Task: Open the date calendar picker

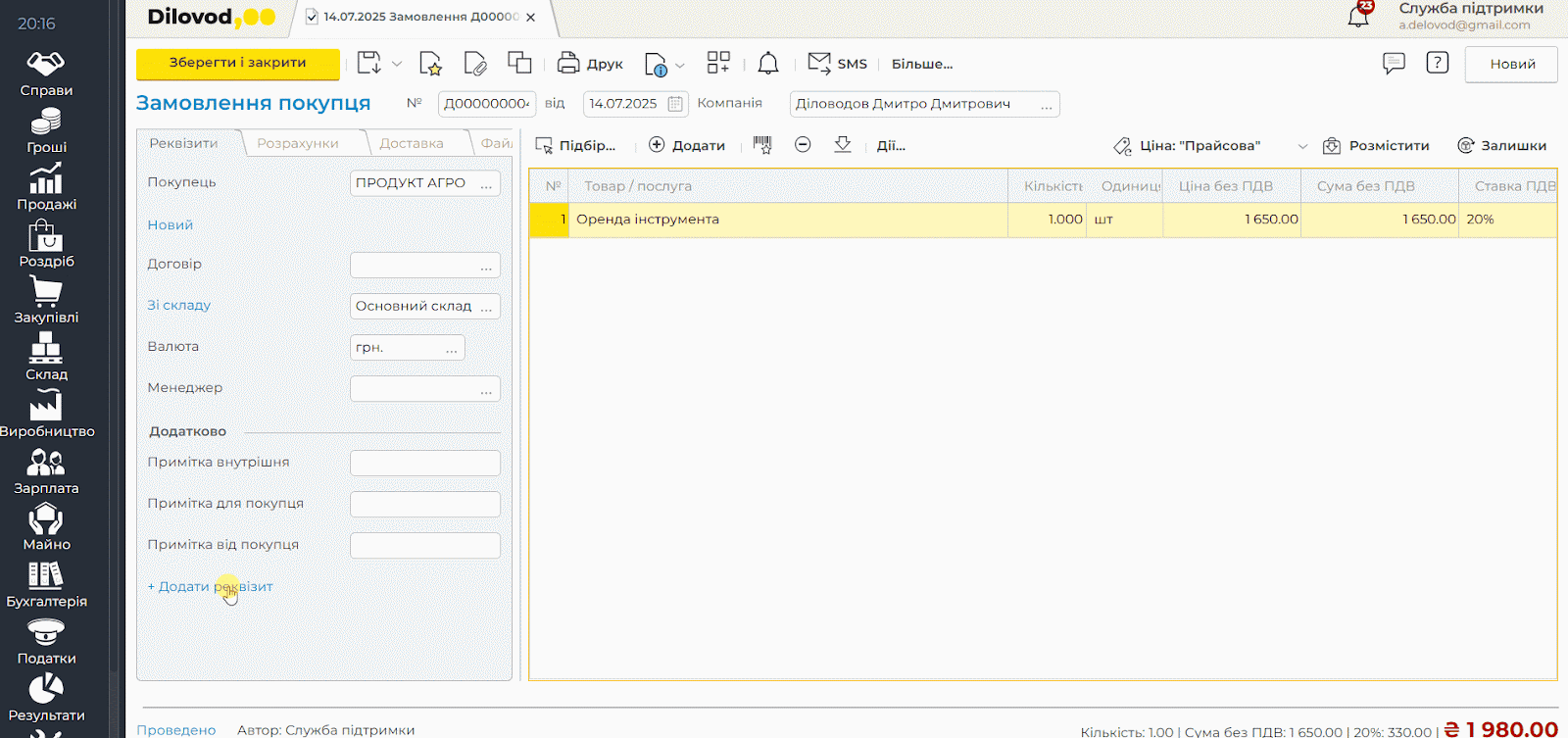Action: (x=675, y=104)
